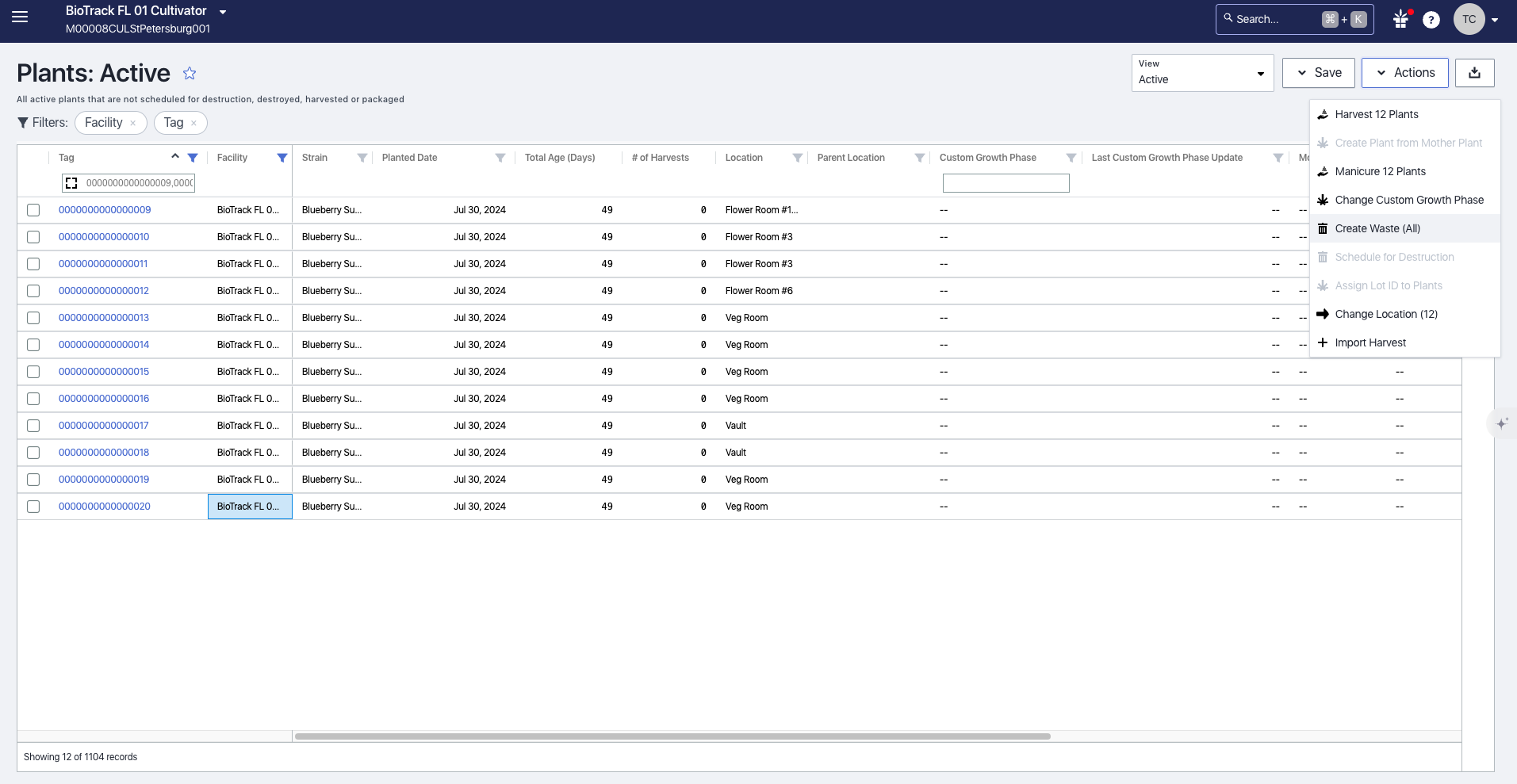Click the Parent Location filter icon

(920, 158)
